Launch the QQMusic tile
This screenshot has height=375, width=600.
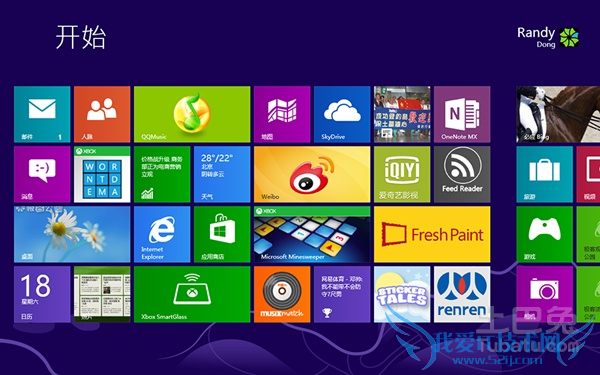point(192,114)
